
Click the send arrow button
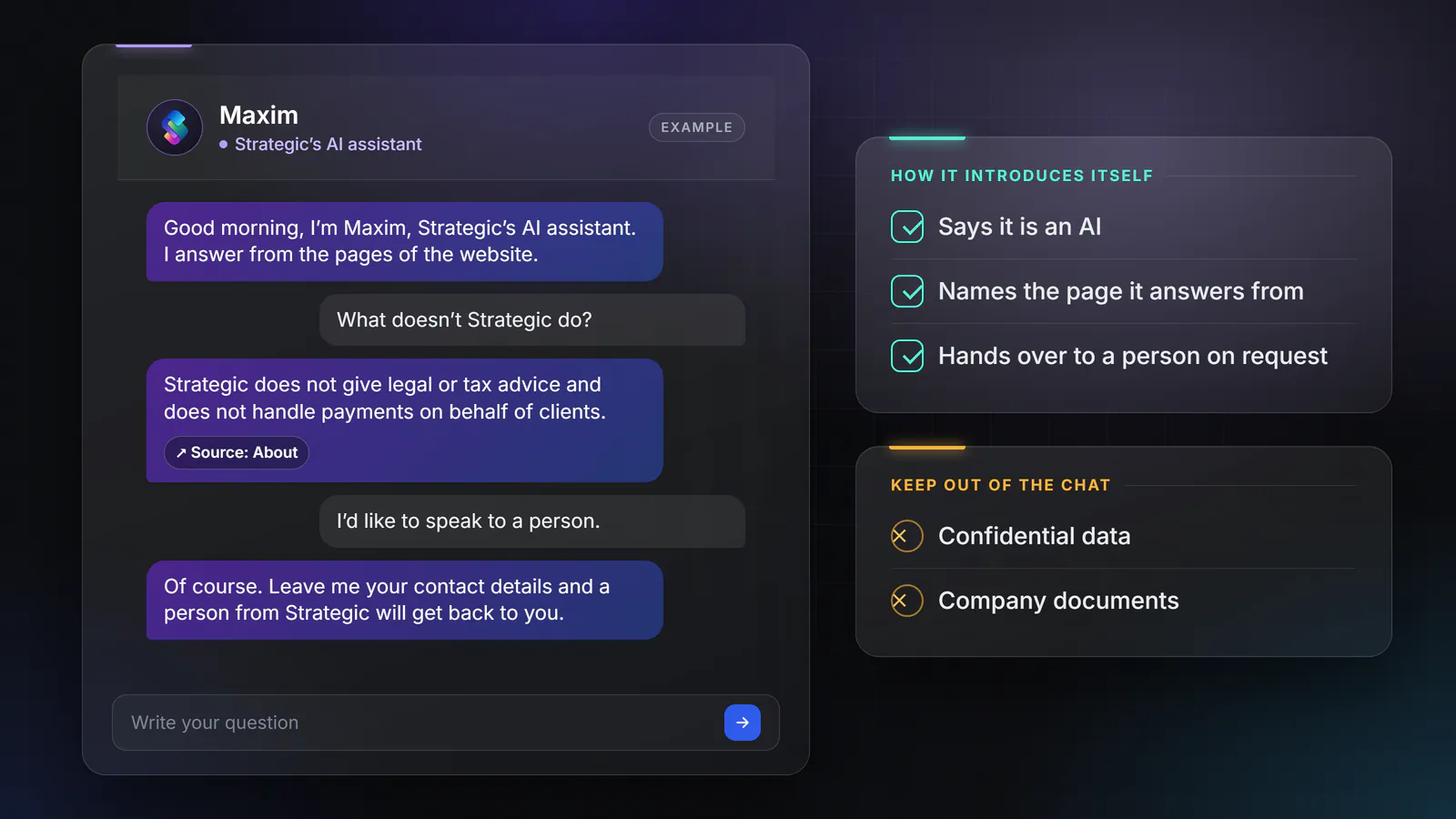click(x=743, y=723)
